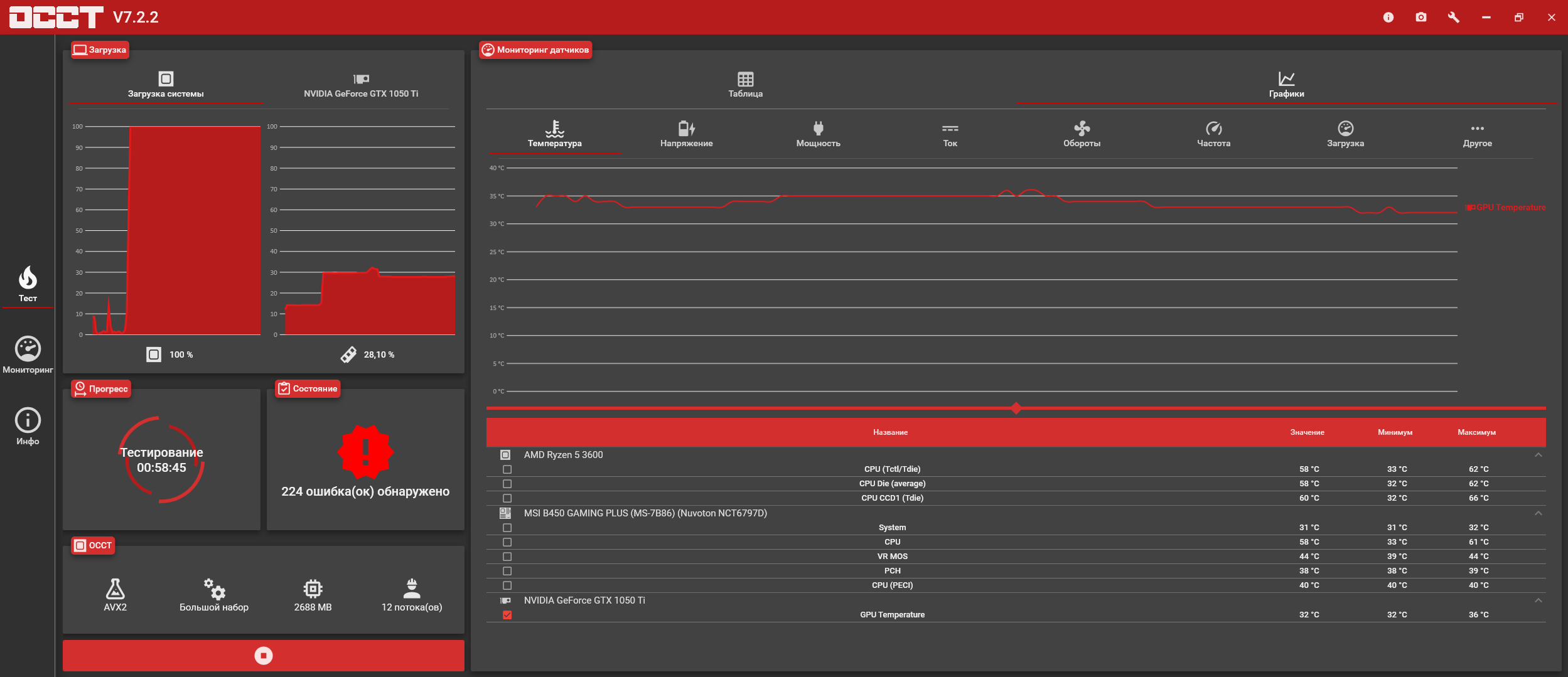Select the Температура sensor tab
This screenshot has height=677, width=1568.
tap(555, 134)
